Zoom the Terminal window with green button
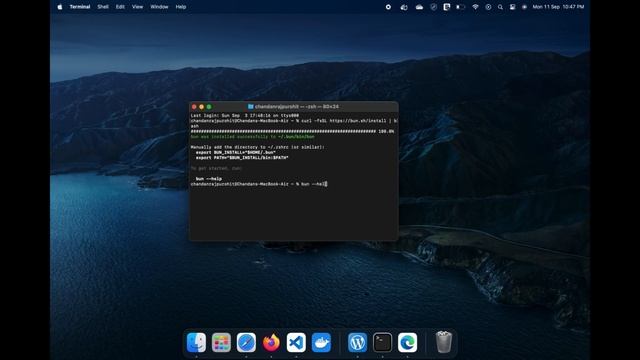The height and width of the screenshot is (360, 640). [209, 107]
